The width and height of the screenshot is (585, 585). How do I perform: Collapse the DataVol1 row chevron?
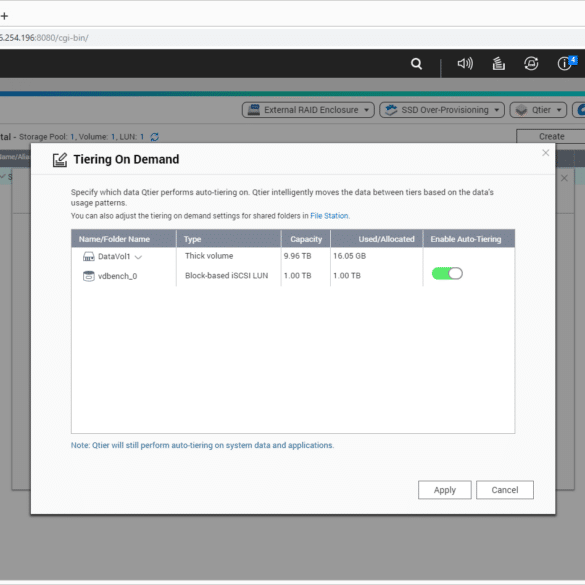(x=138, y=257)
